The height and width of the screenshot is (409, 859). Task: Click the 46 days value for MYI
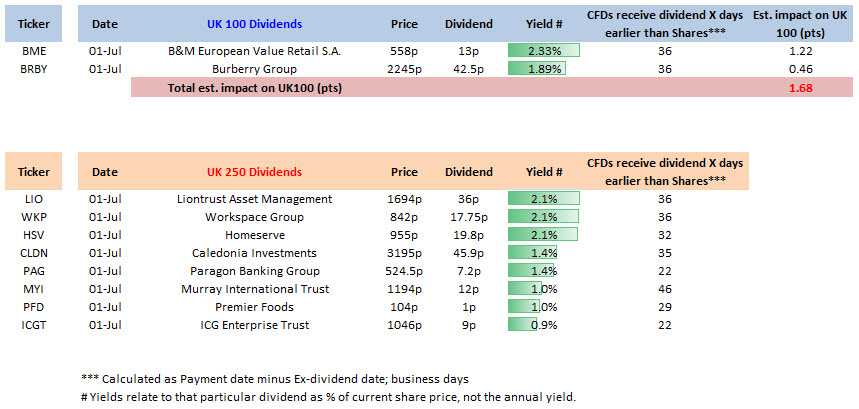pos(665,289)
